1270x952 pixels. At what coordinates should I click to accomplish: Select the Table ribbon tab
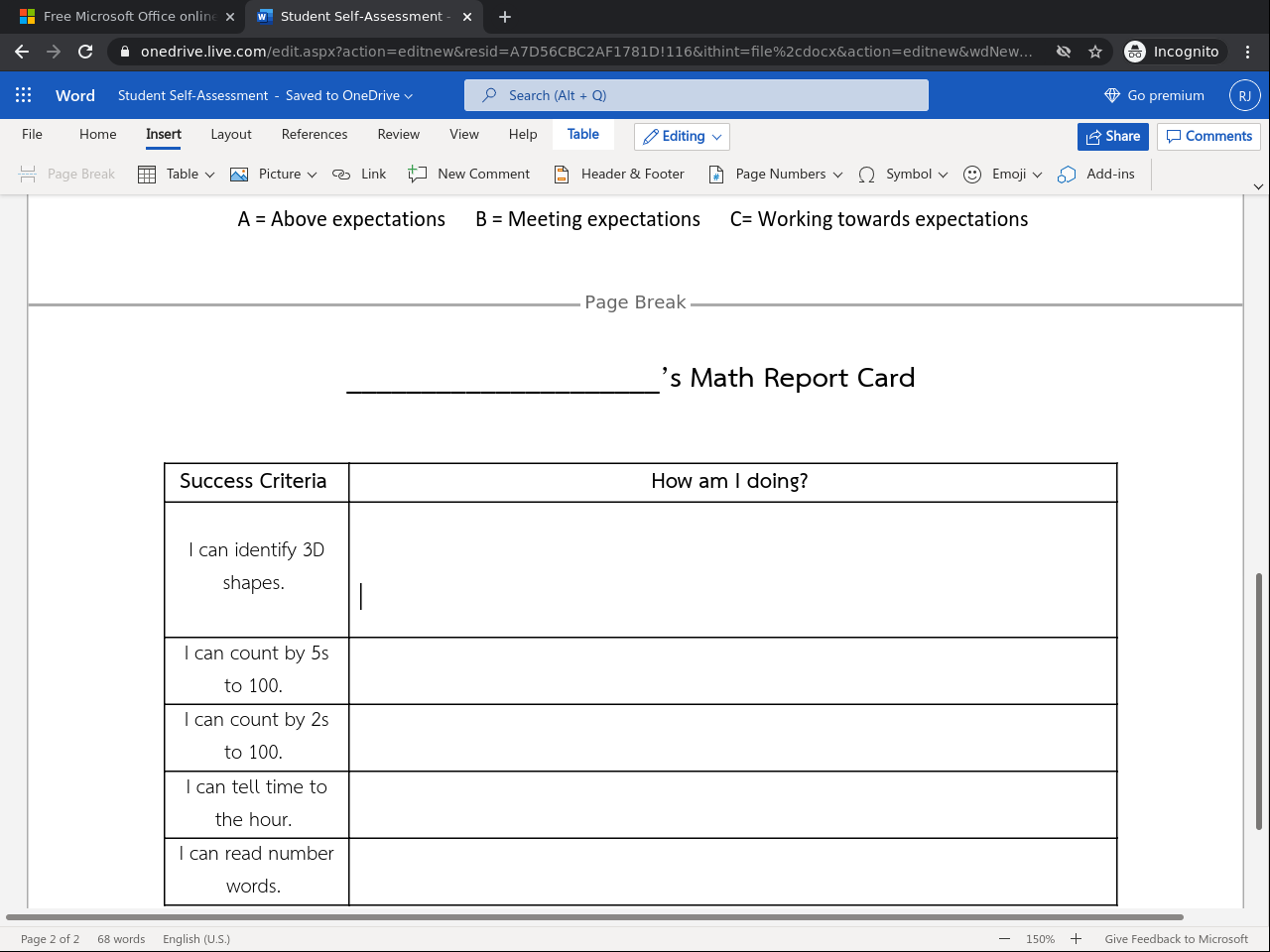583,135
